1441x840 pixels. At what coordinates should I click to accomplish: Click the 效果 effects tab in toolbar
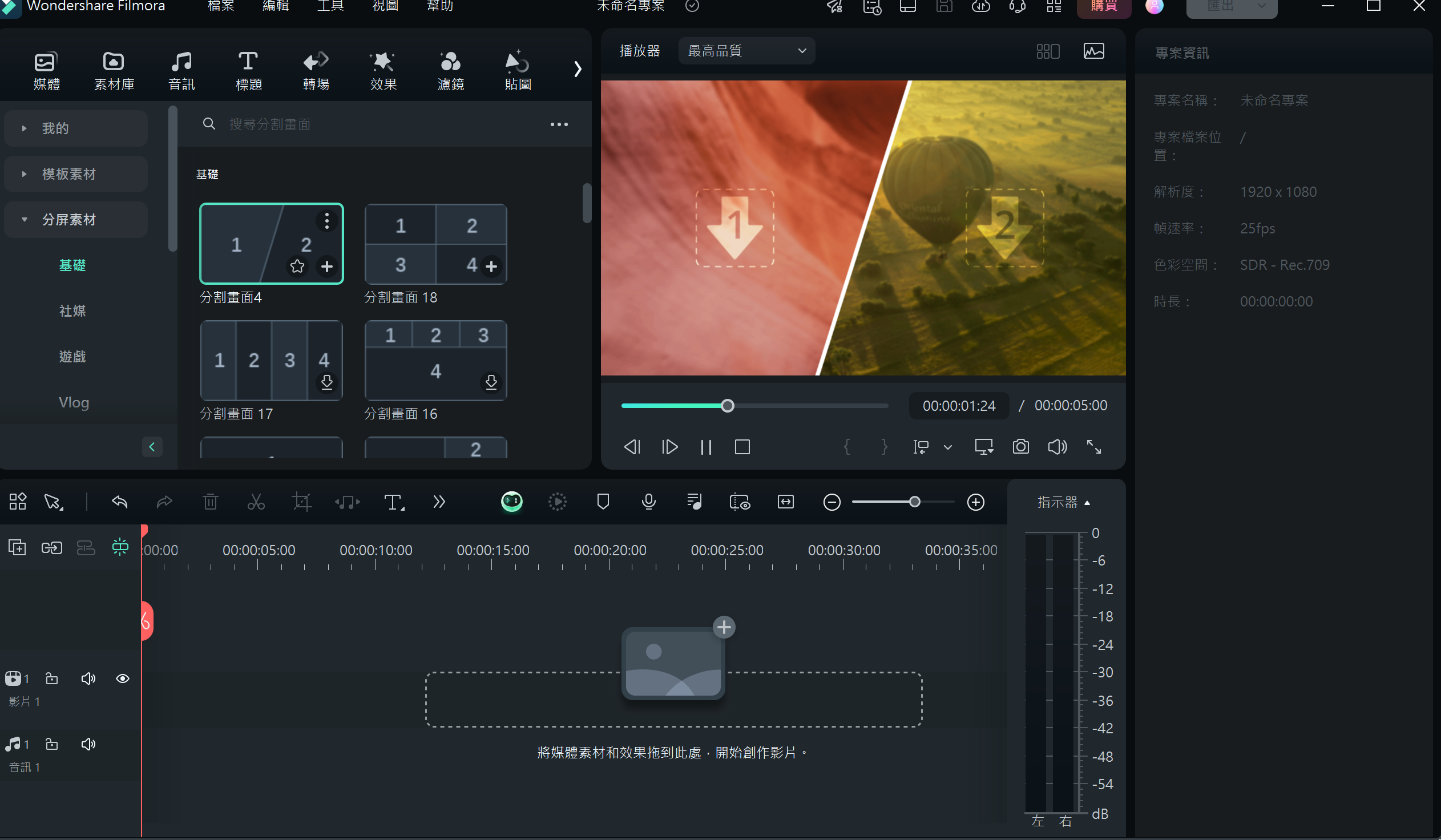coord(383,68)
